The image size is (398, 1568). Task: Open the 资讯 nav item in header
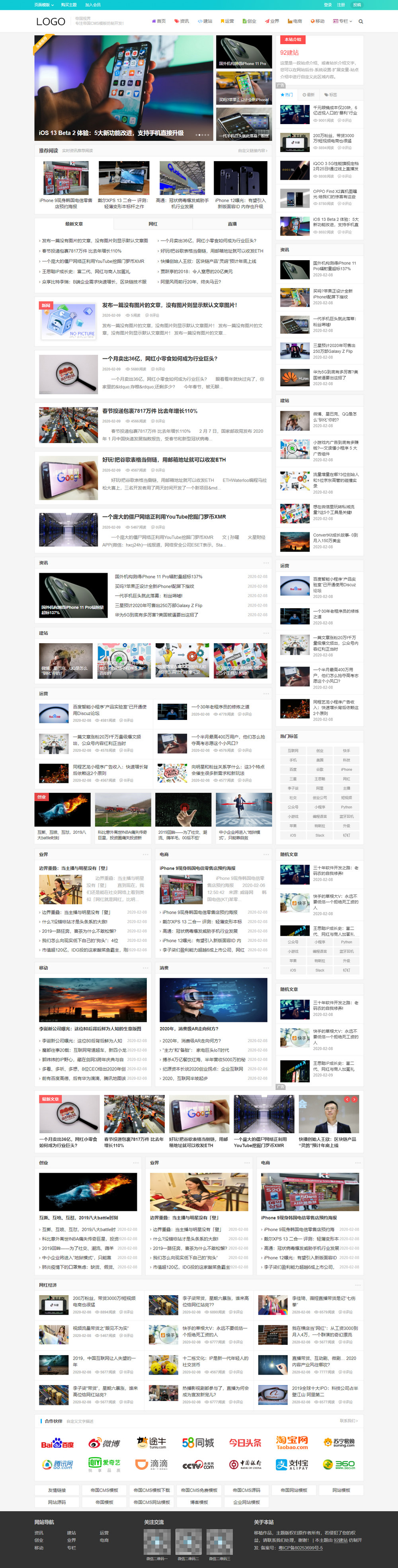click(x=181, y=21)
